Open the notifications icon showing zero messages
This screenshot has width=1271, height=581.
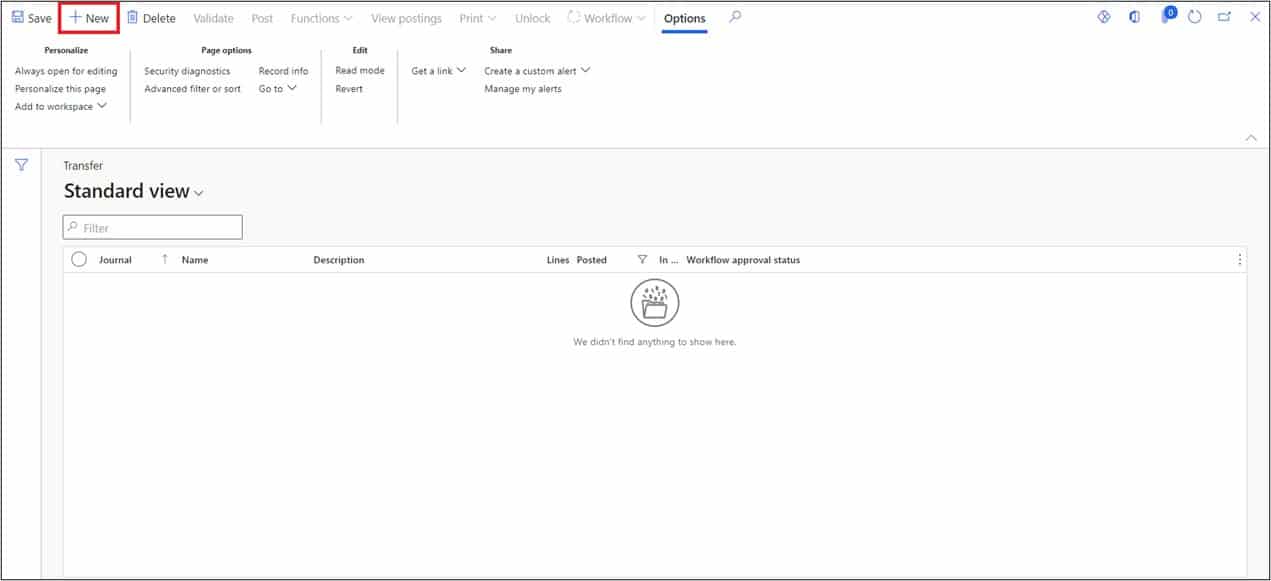1167,17
